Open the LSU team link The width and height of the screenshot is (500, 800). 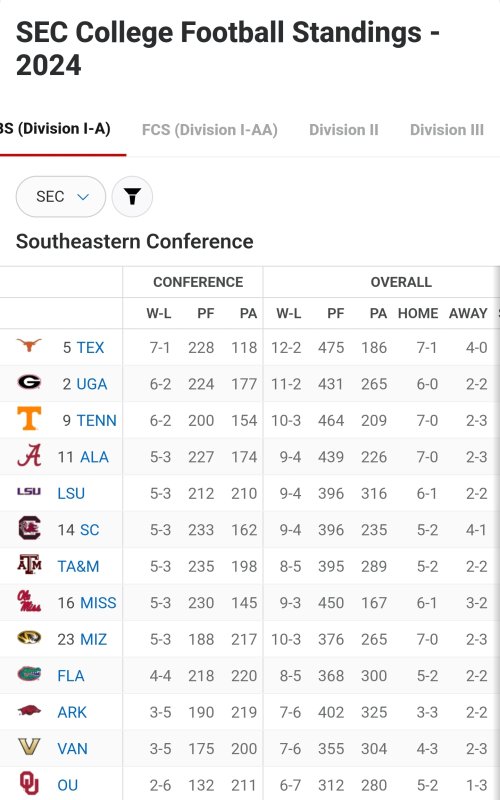(71, 493)
